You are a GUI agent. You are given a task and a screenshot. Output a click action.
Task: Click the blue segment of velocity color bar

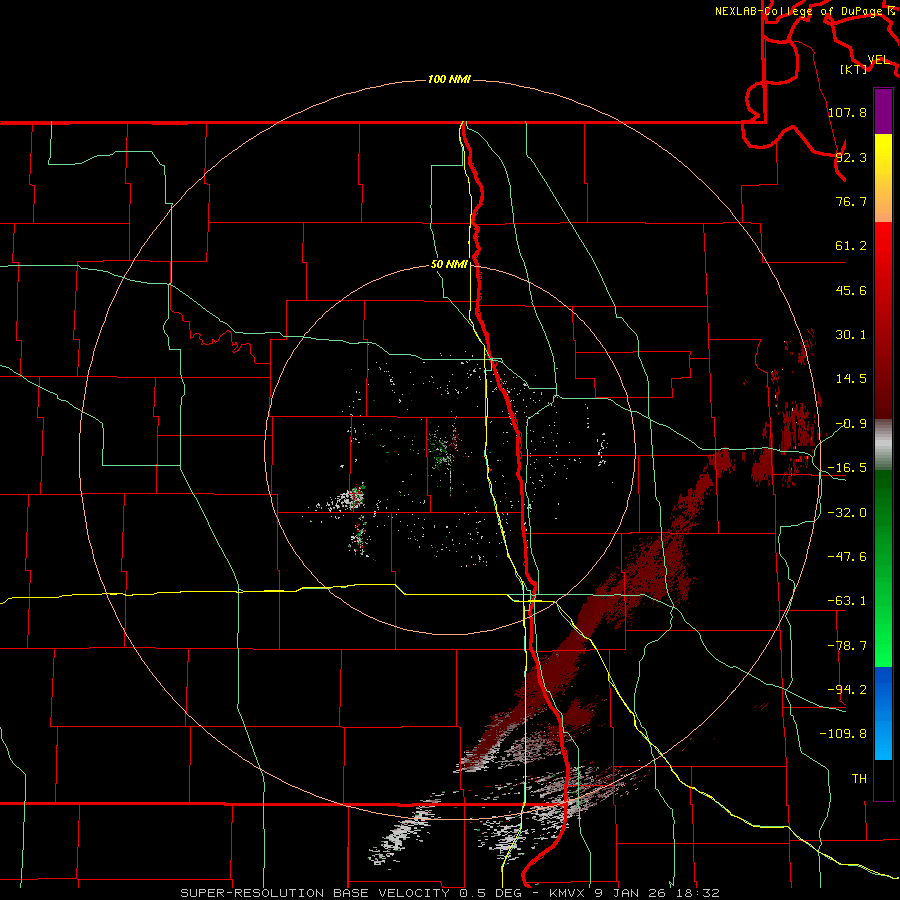[x=883, y=713]
